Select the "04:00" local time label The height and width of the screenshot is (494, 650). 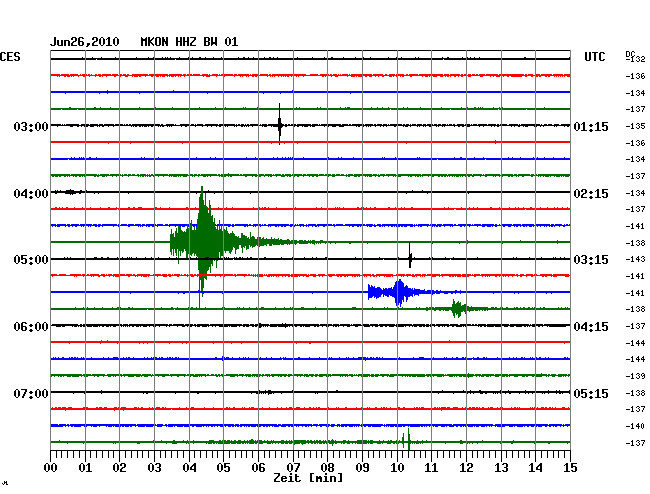[31, 194]
